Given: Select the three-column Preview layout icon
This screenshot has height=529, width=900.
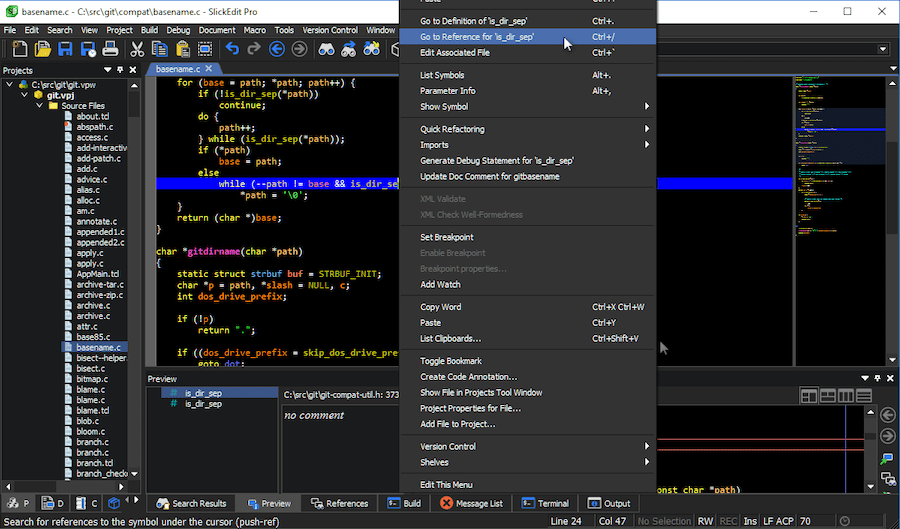Looking at the screenshot, I should 845,395.
